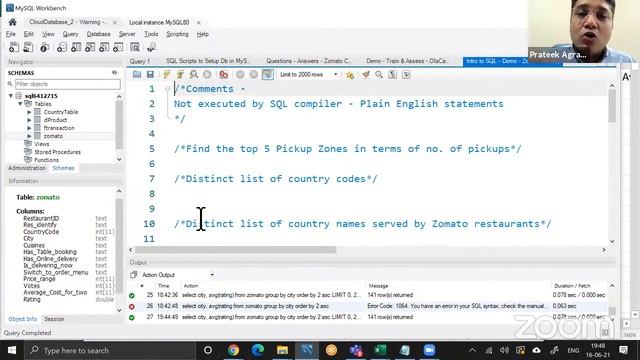Switch to the Administration navigator tab
This screenshot has height=360, width=640.
tap(27, 168)
